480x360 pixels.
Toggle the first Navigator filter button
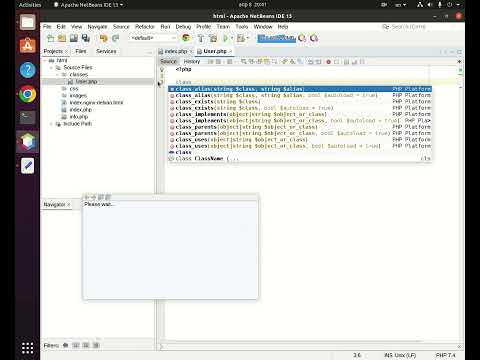66,345
